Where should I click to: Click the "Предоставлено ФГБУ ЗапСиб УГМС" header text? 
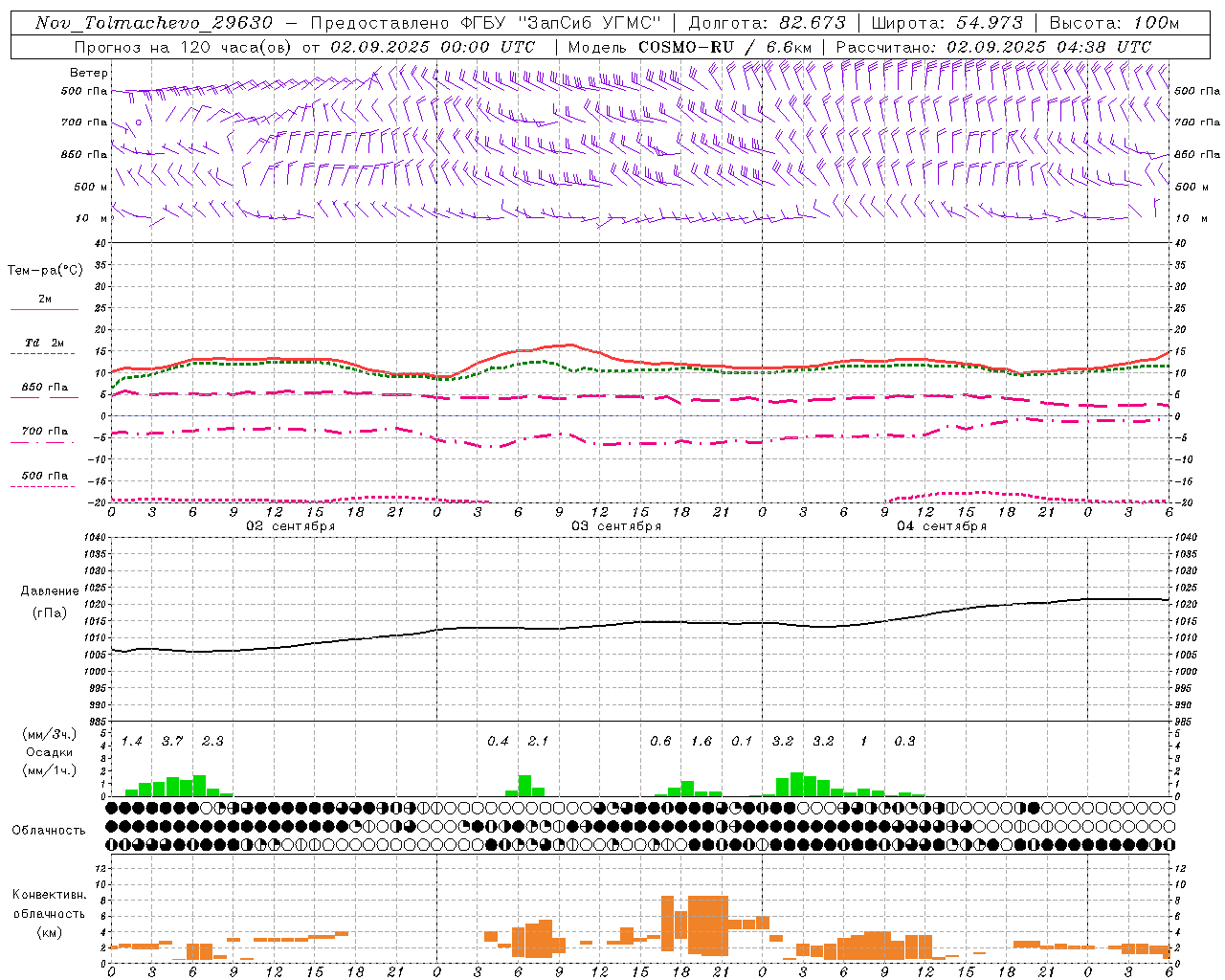click(x=488, y=23)
